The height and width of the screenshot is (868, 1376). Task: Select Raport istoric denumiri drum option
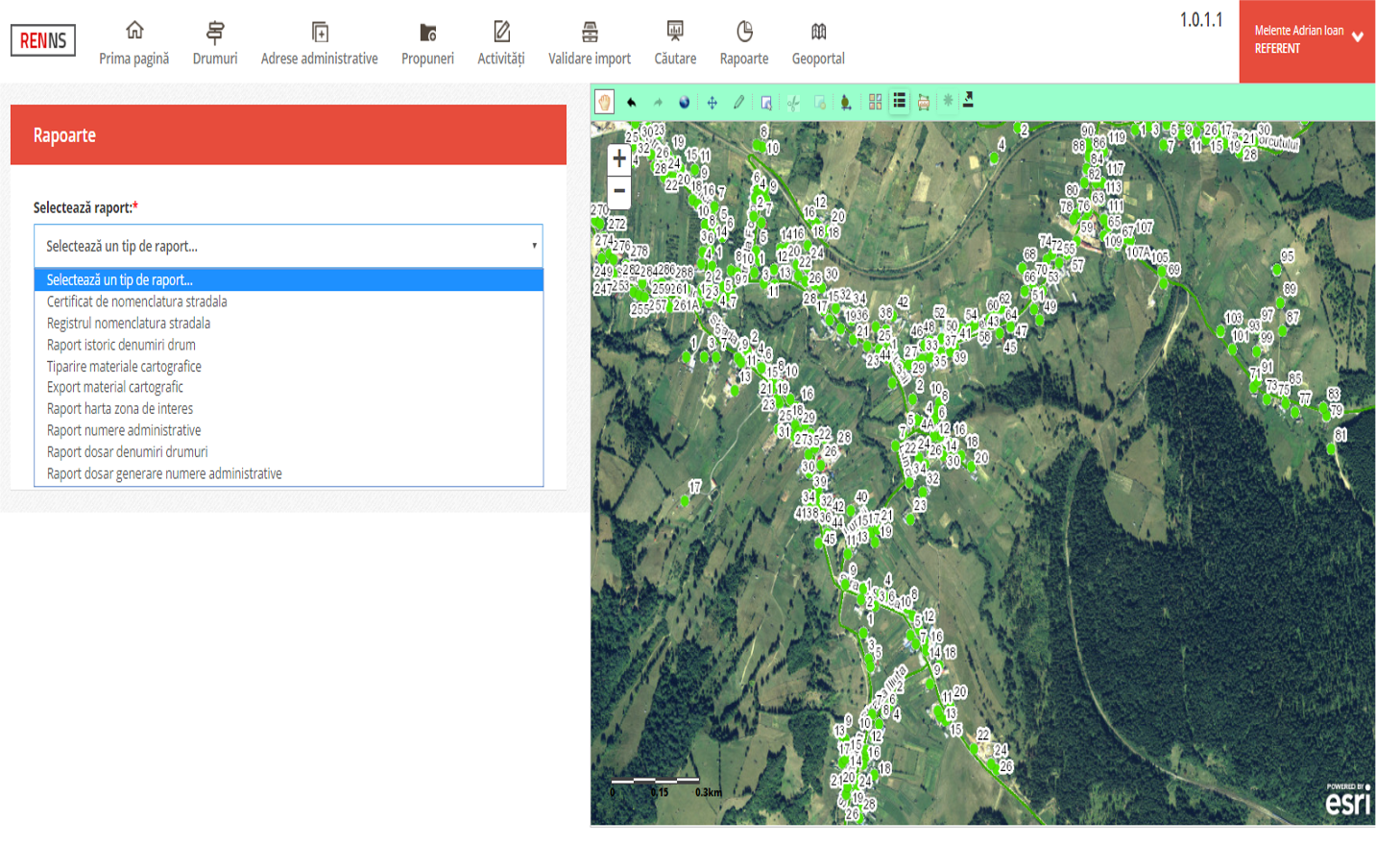(121, 345)
